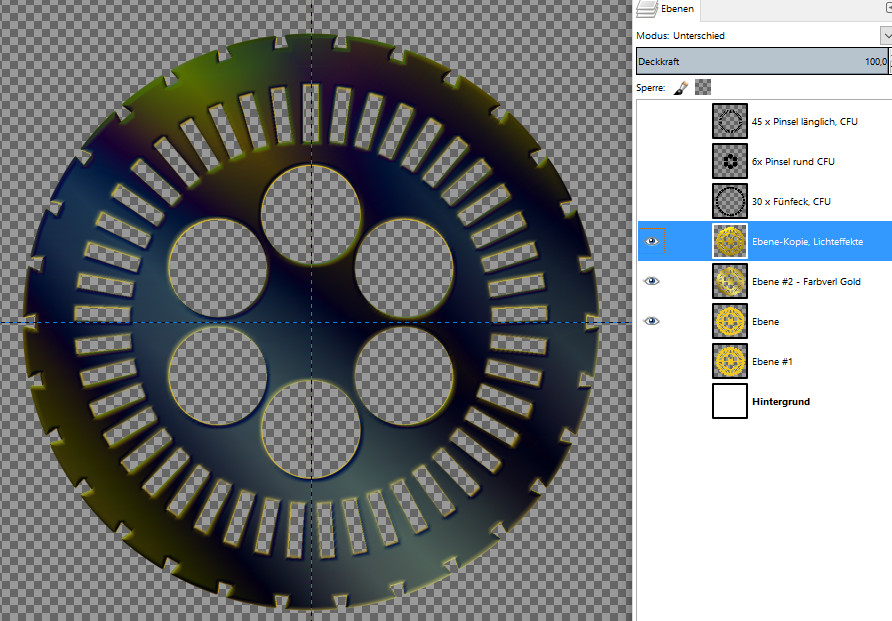Image resolution: width=892 pixels, height=621 pixels.
Task: Hide the Ebene-Kopie, Lichteffekte layer
Action: click(x=652, y=241)
